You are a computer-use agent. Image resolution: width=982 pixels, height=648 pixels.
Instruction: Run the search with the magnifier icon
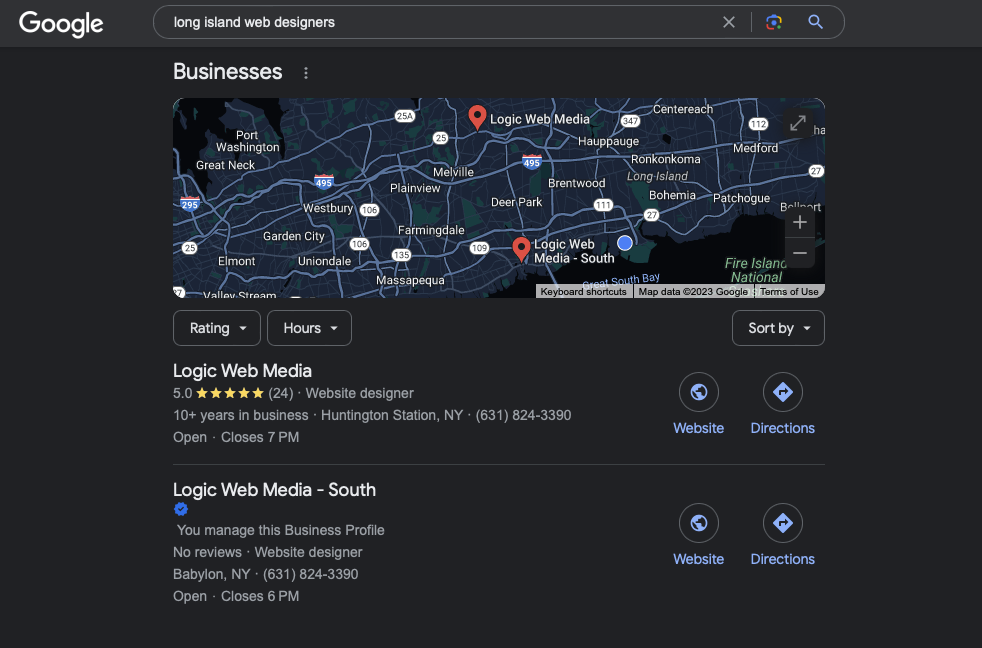[x=815, y=21]
